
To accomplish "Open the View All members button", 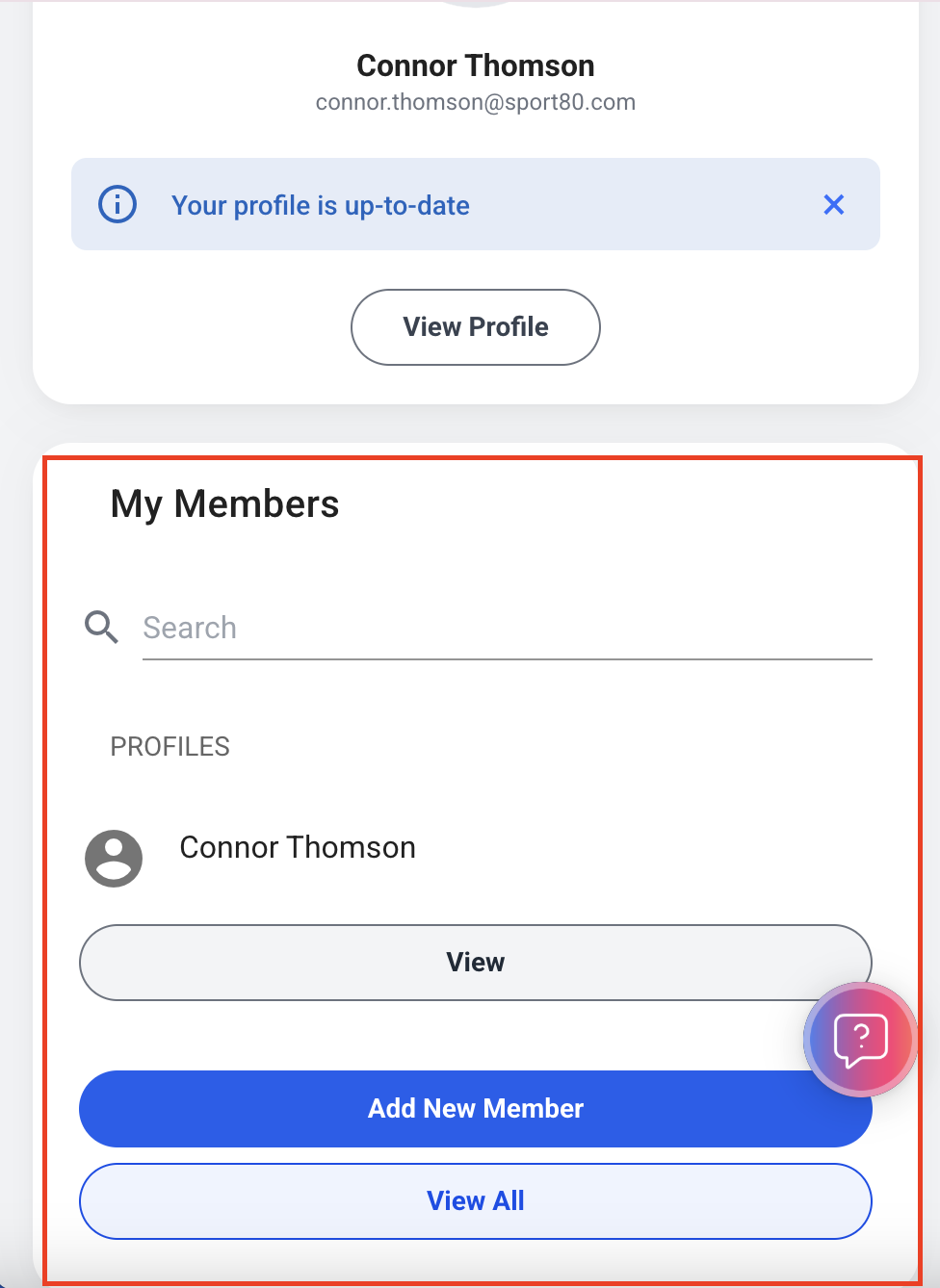I will point(476,1201).
